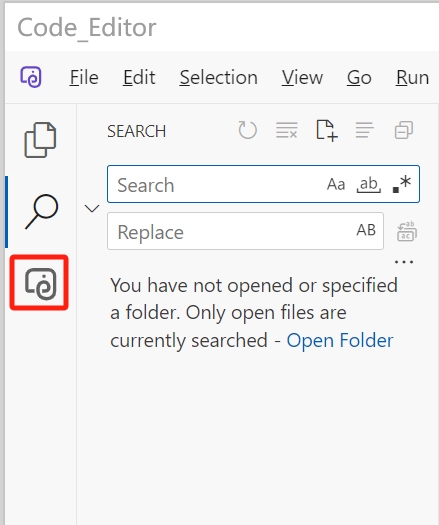Viewport: 439px width, 525px height.
Task: Open the Selection menu
Action: 219,78
